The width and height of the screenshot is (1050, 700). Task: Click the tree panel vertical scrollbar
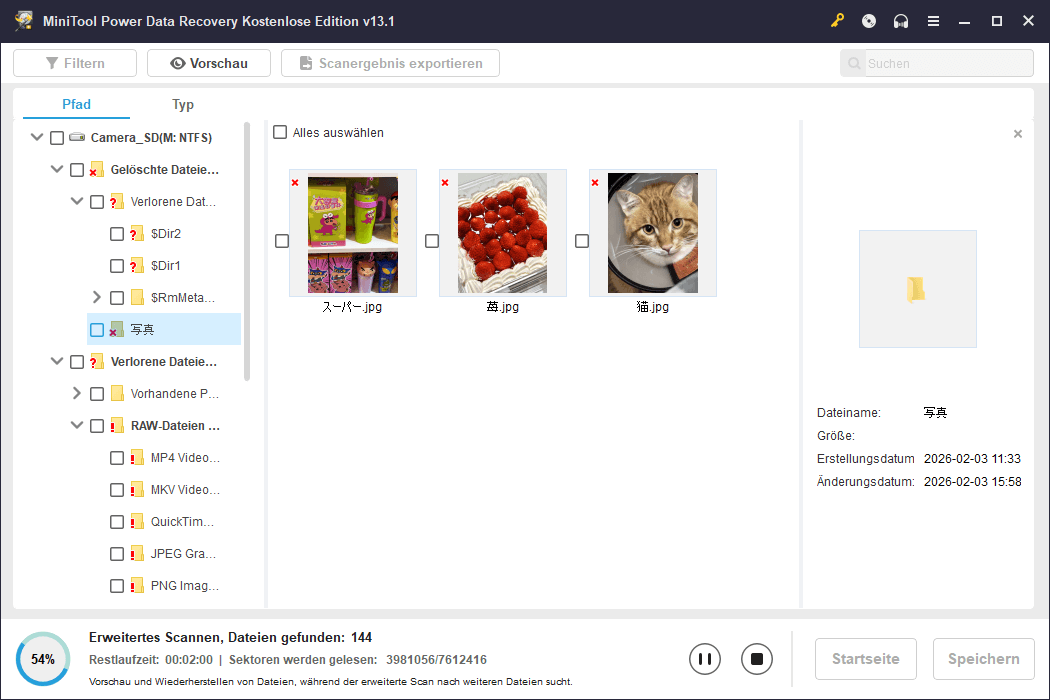pyautogui.click(x=246, y=251)
